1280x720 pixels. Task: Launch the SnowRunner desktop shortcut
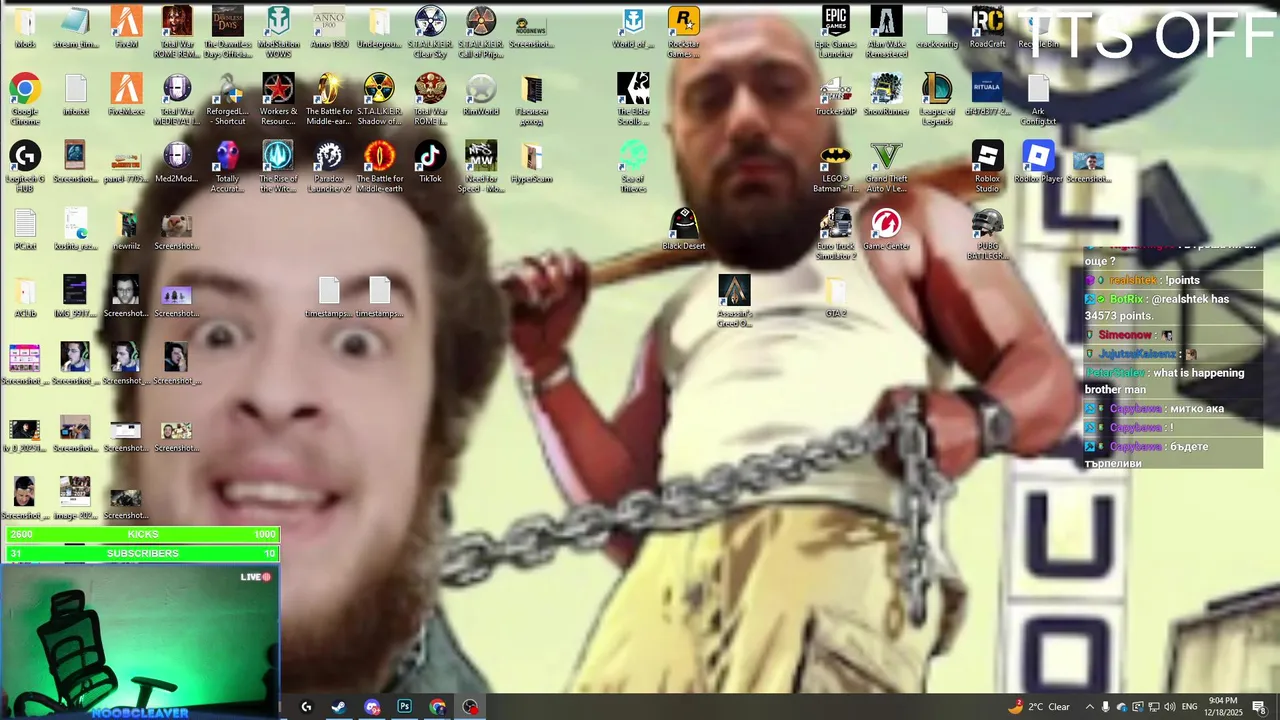(x=886, y=95)
